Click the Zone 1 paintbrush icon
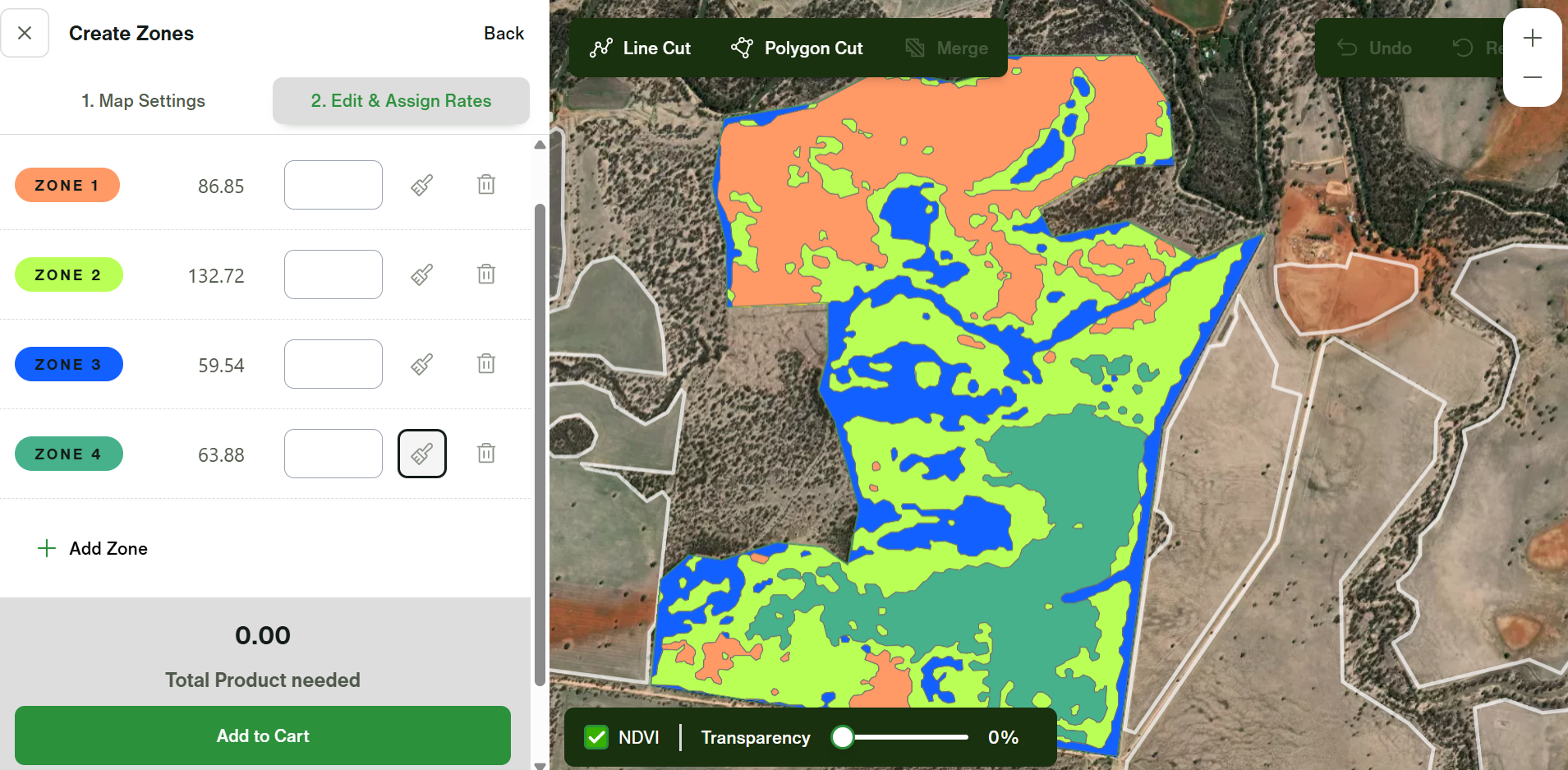Viewport: 1568px width, 770px height. (422, 185)
